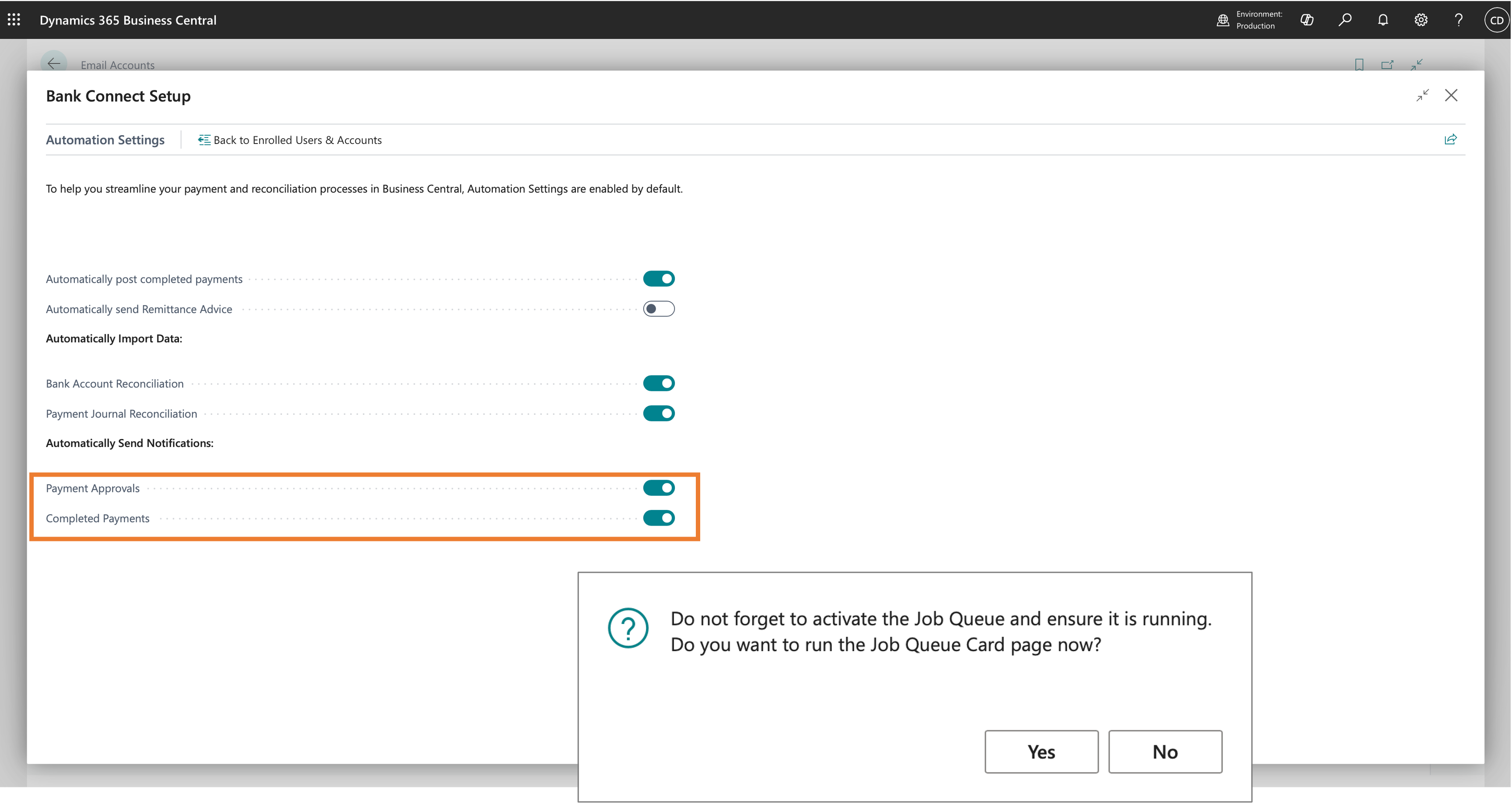The height and width of the screenshot is (804, 1512).
Task: Go Back to Enrolled Users & Accounts
Action: (x=290, y=140)
